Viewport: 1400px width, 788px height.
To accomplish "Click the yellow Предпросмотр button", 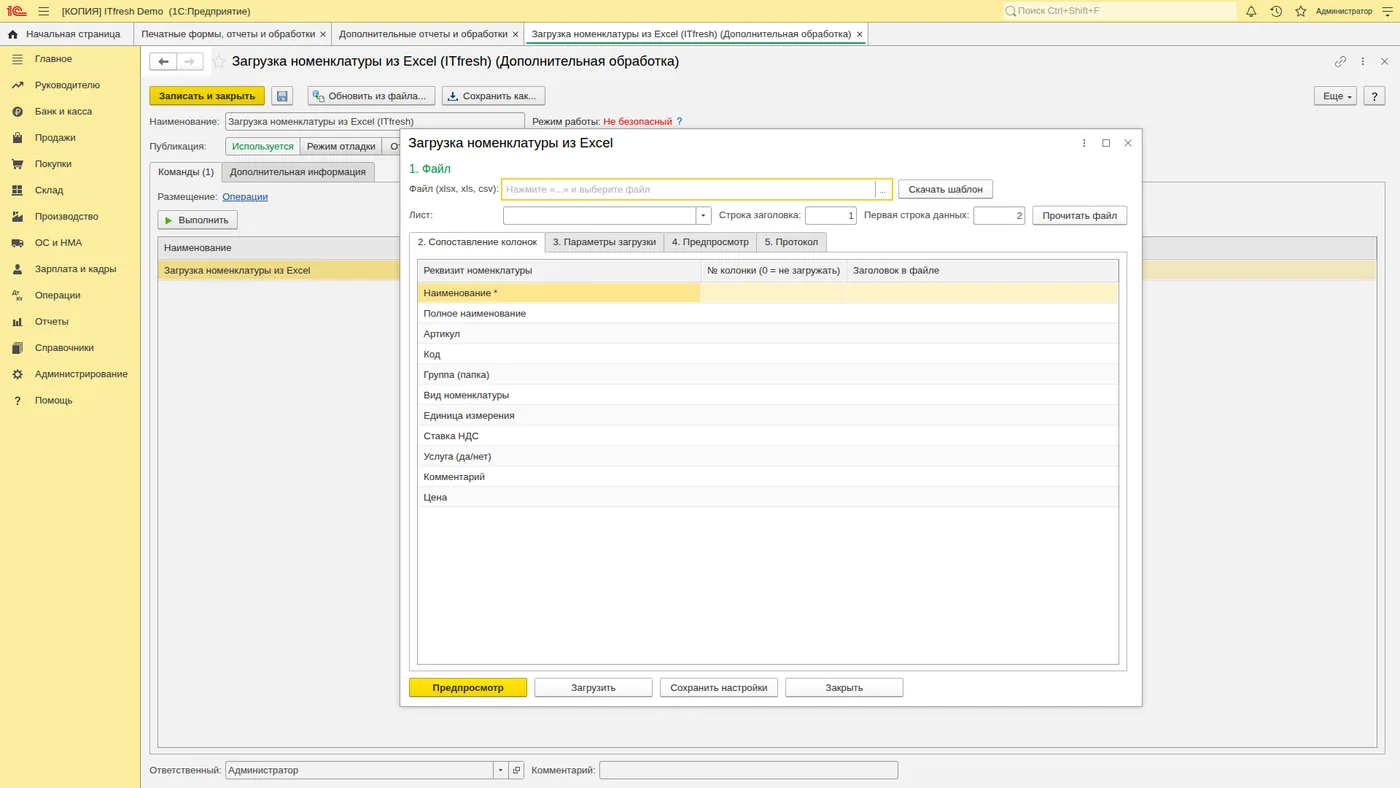I will pyautogui.click(x=468, y=688).
